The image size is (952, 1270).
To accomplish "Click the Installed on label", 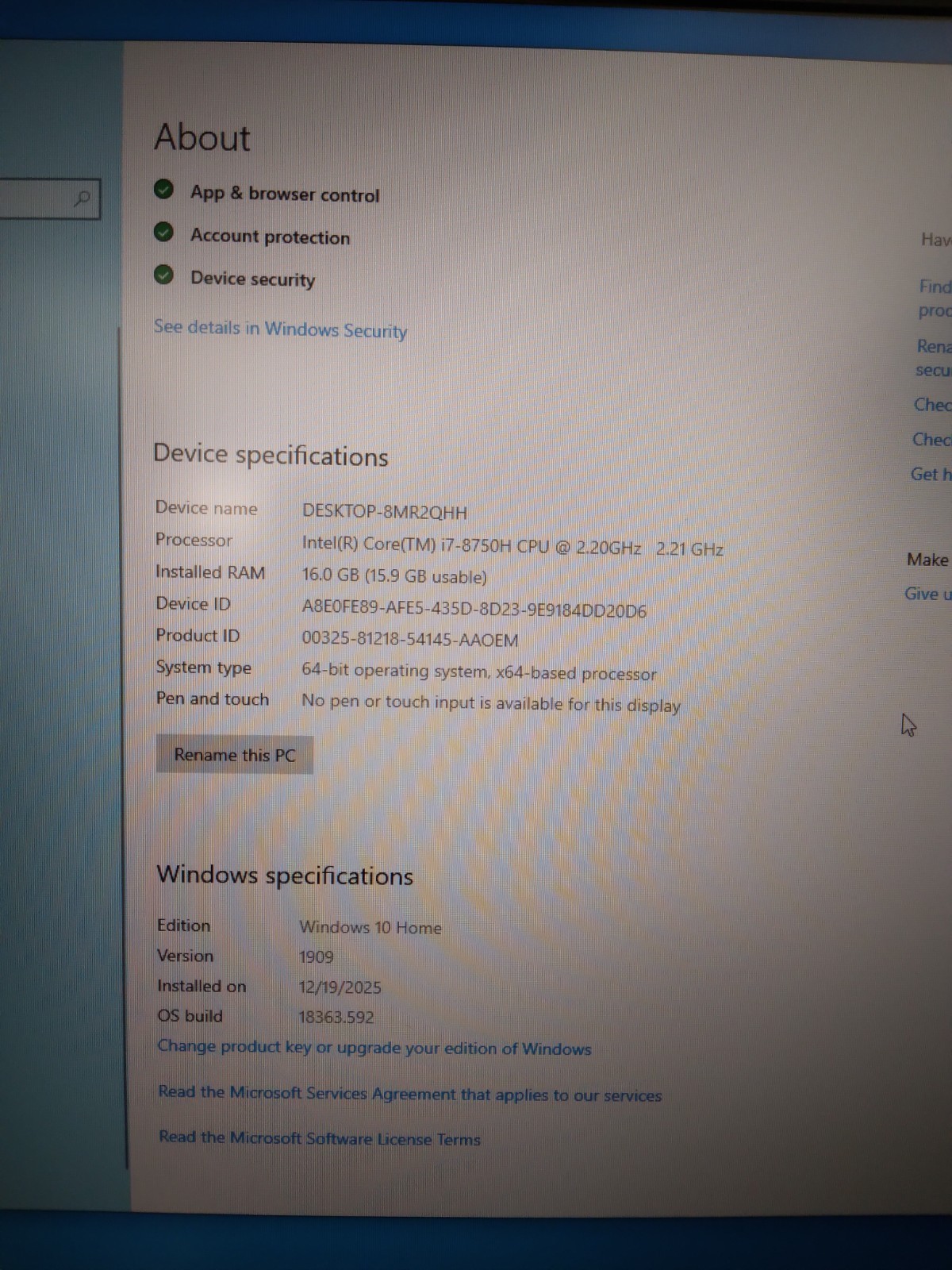I will coord(202,986).
